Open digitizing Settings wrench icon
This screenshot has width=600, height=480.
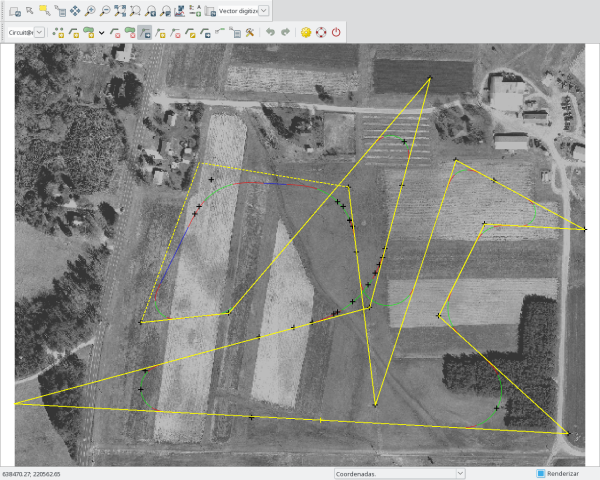click(250, 32)
